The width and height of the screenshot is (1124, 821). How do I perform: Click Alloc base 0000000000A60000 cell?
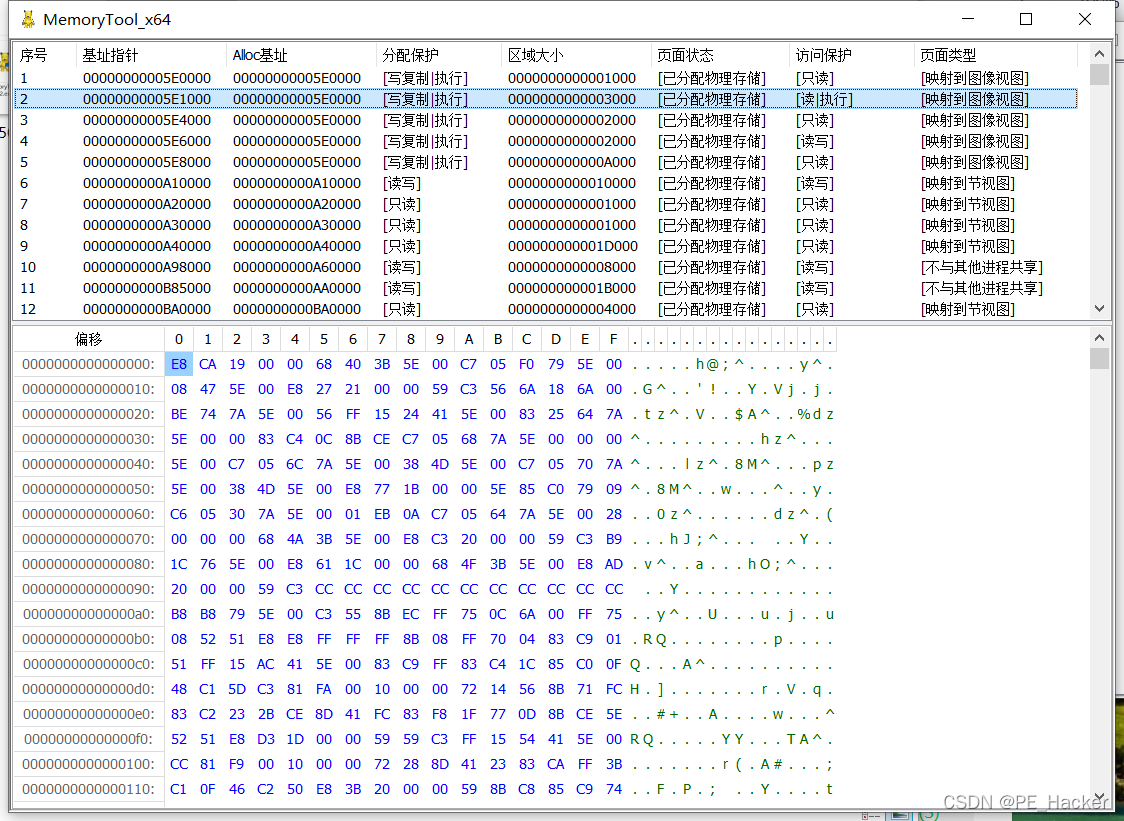pos(297,267)
